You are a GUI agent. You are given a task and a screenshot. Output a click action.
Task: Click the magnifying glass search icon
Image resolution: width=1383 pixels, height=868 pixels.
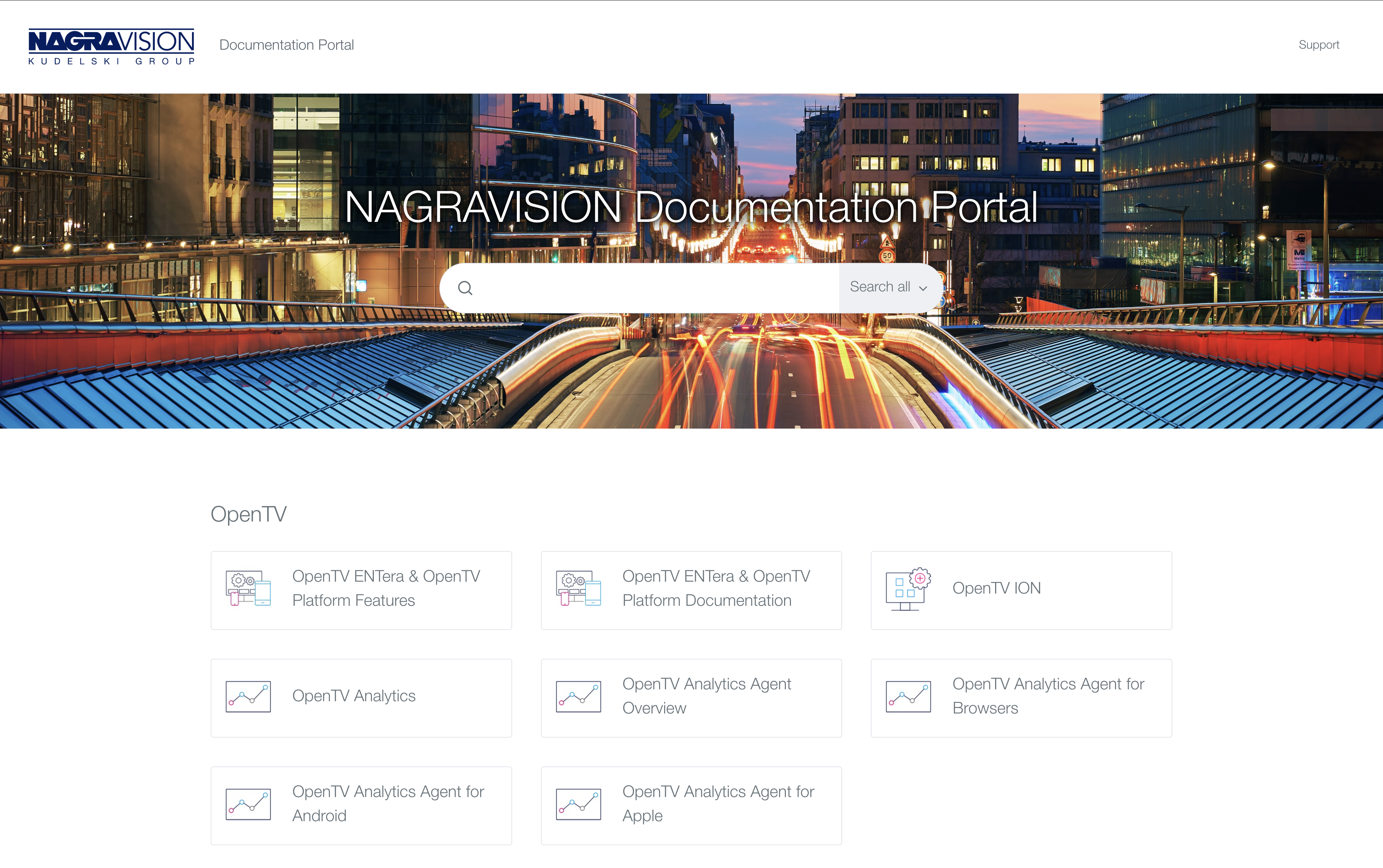tap(465, 288)
